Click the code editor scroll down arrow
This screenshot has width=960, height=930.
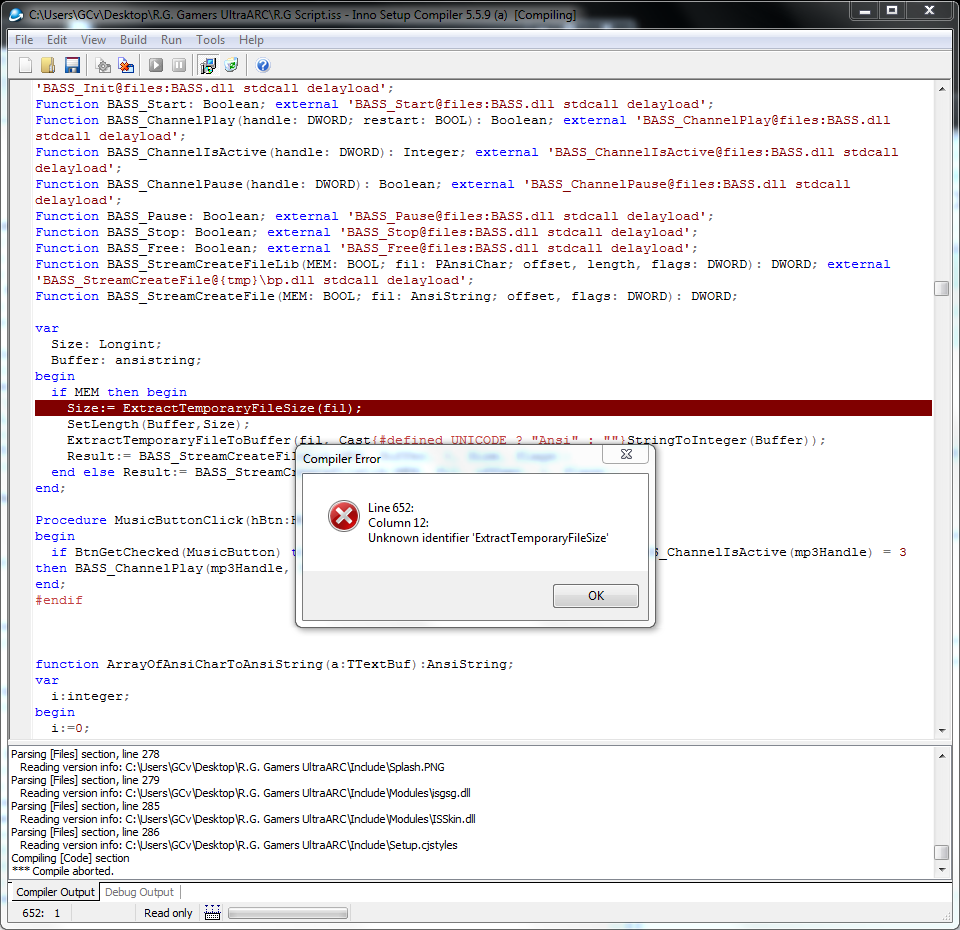[942, 730]
